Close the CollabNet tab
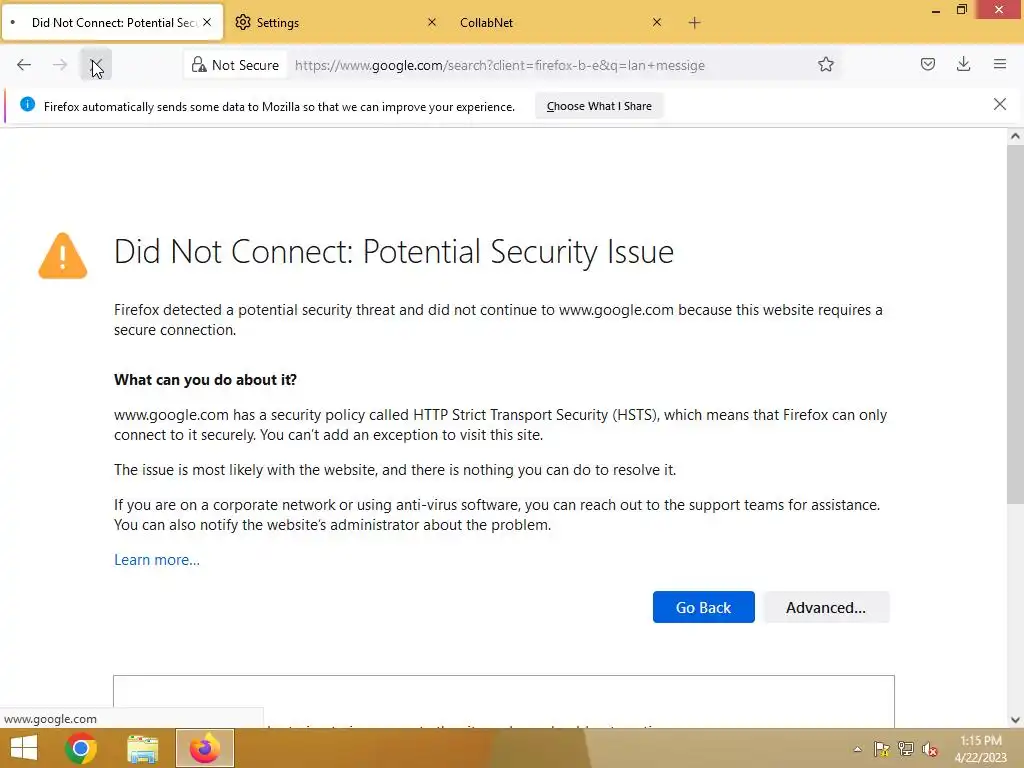Viewport: 1024px width, 768px height. pos(657,22)
